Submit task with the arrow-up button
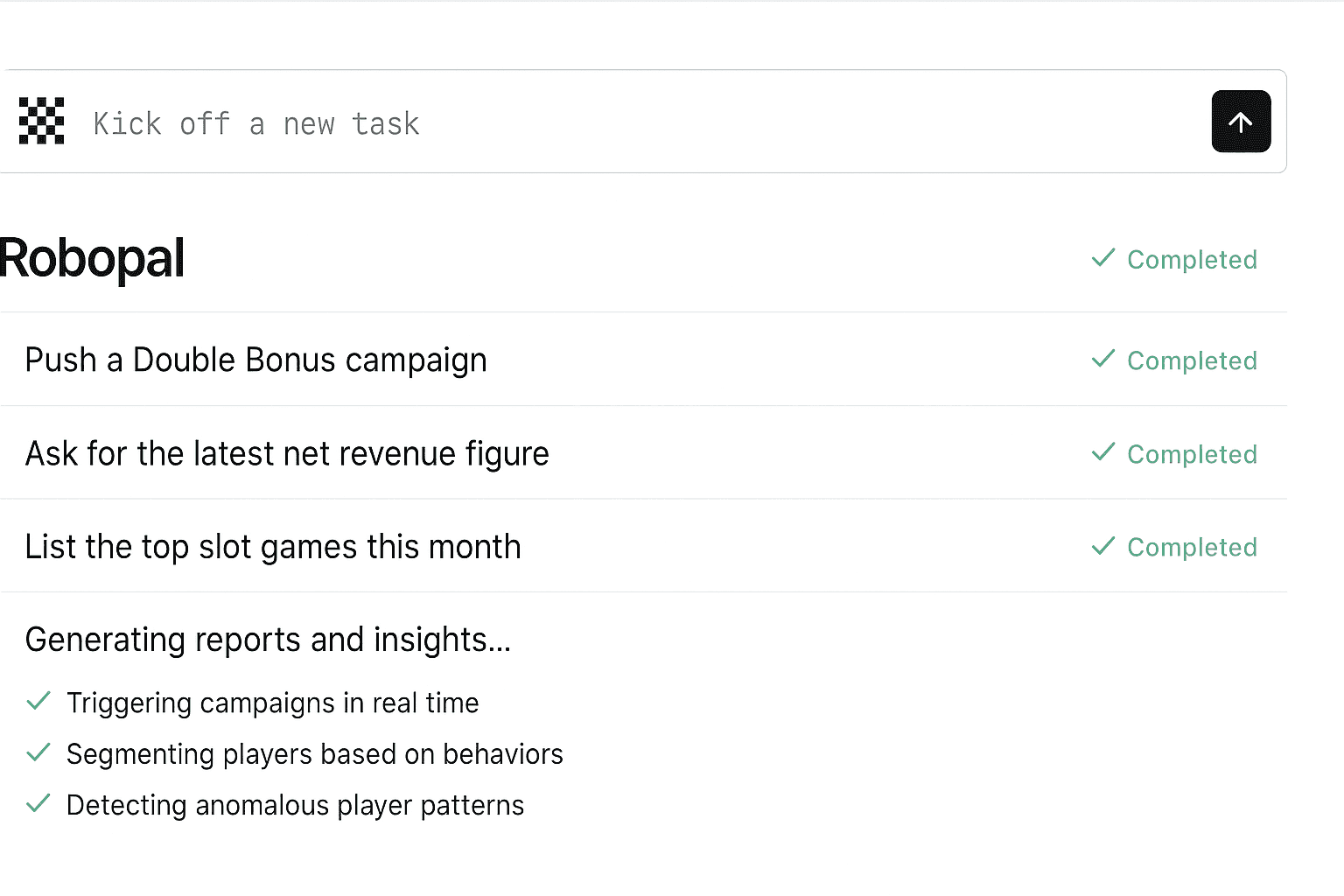The height and width of the screenshot is (896, 1344). tap(1241, 122)
